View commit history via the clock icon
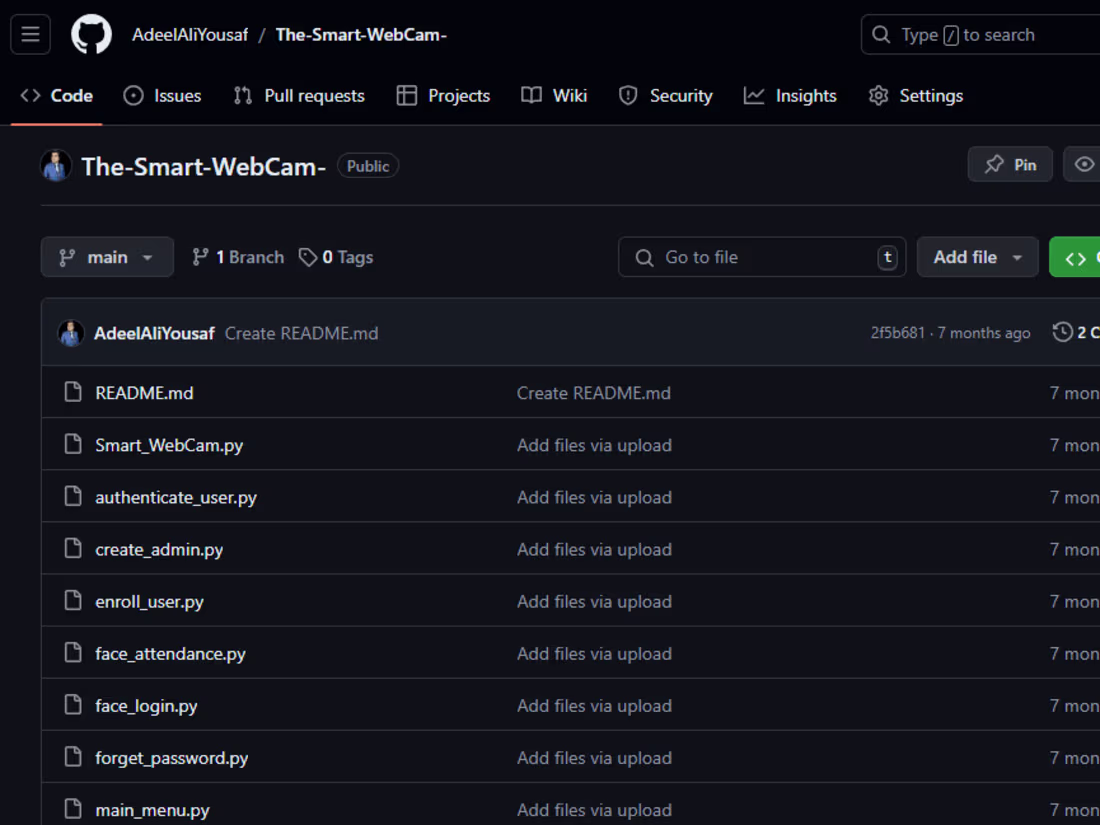The width and height of the screenshot is (1100, 825). click(1062, 331)
